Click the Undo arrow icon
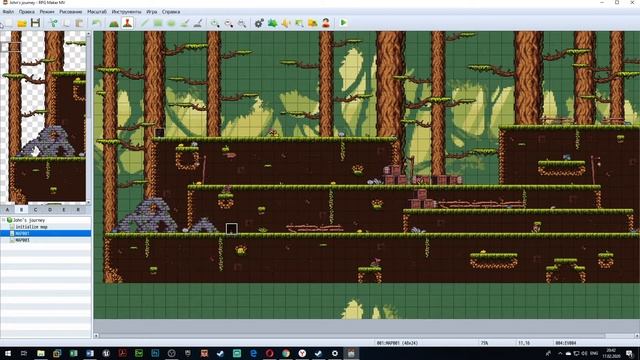This screenshot has width=640, height=360. [x=96, y=23]
